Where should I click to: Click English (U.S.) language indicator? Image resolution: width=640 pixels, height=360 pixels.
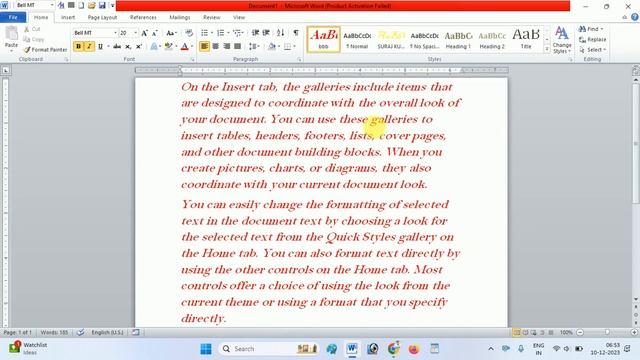tap(107, 333)
